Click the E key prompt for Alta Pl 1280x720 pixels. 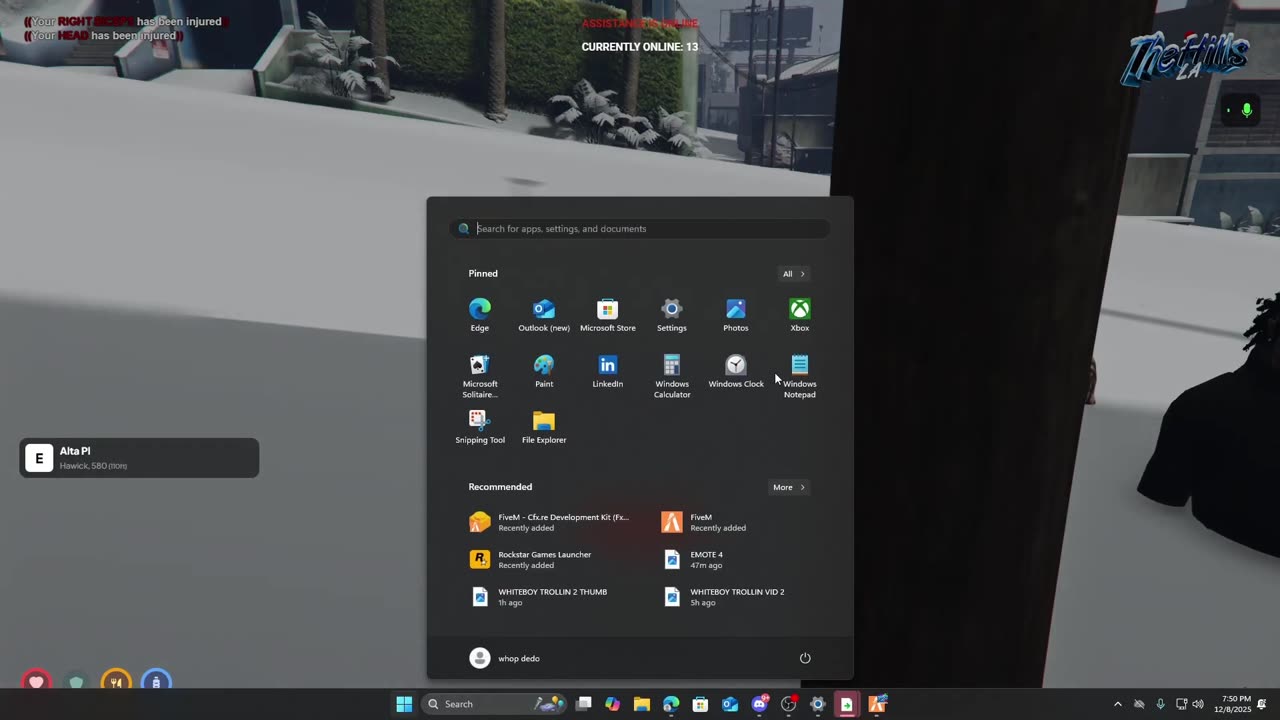click(39, 458)
